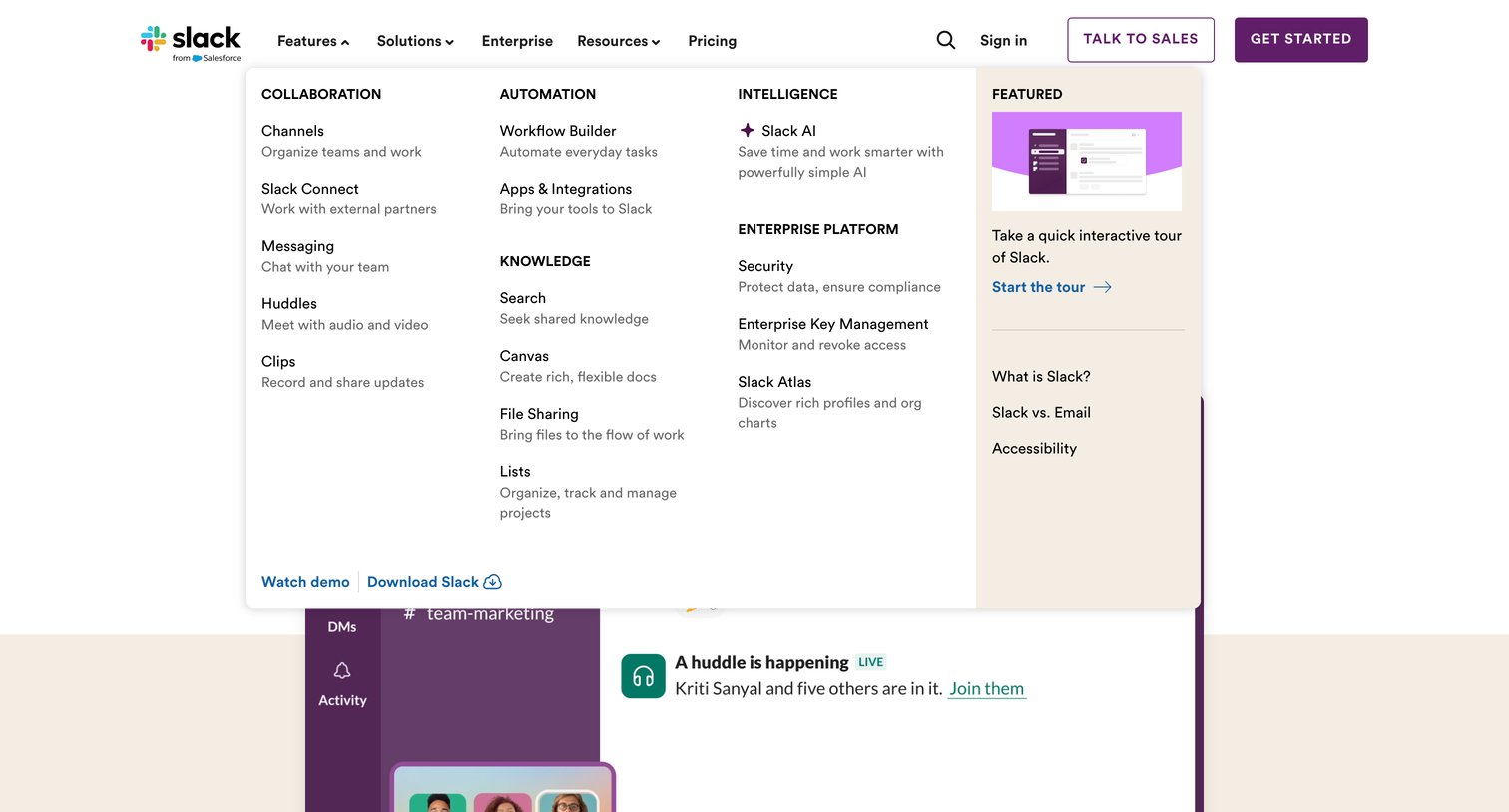Click the Download Slack cloud icon
Viewport: 1509px width, 812px height.
(492, 582)
